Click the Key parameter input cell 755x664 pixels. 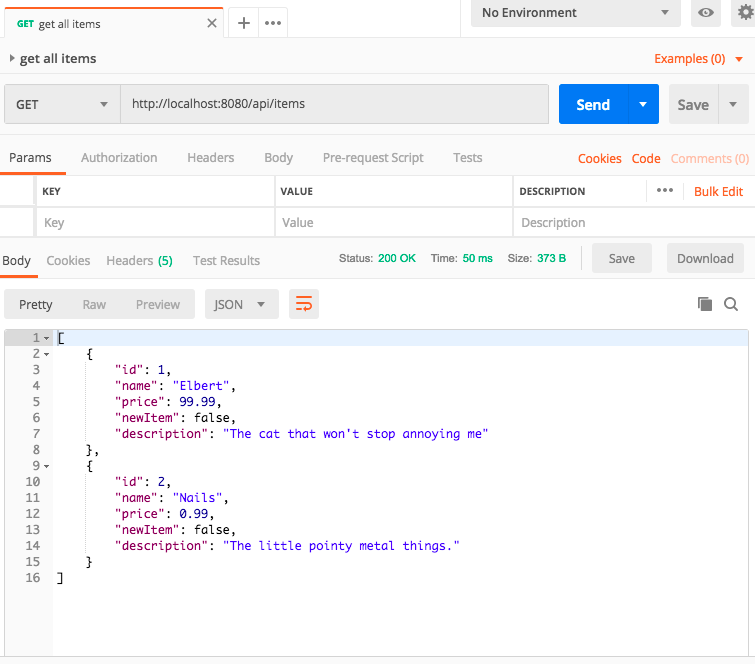pos(155,222)
